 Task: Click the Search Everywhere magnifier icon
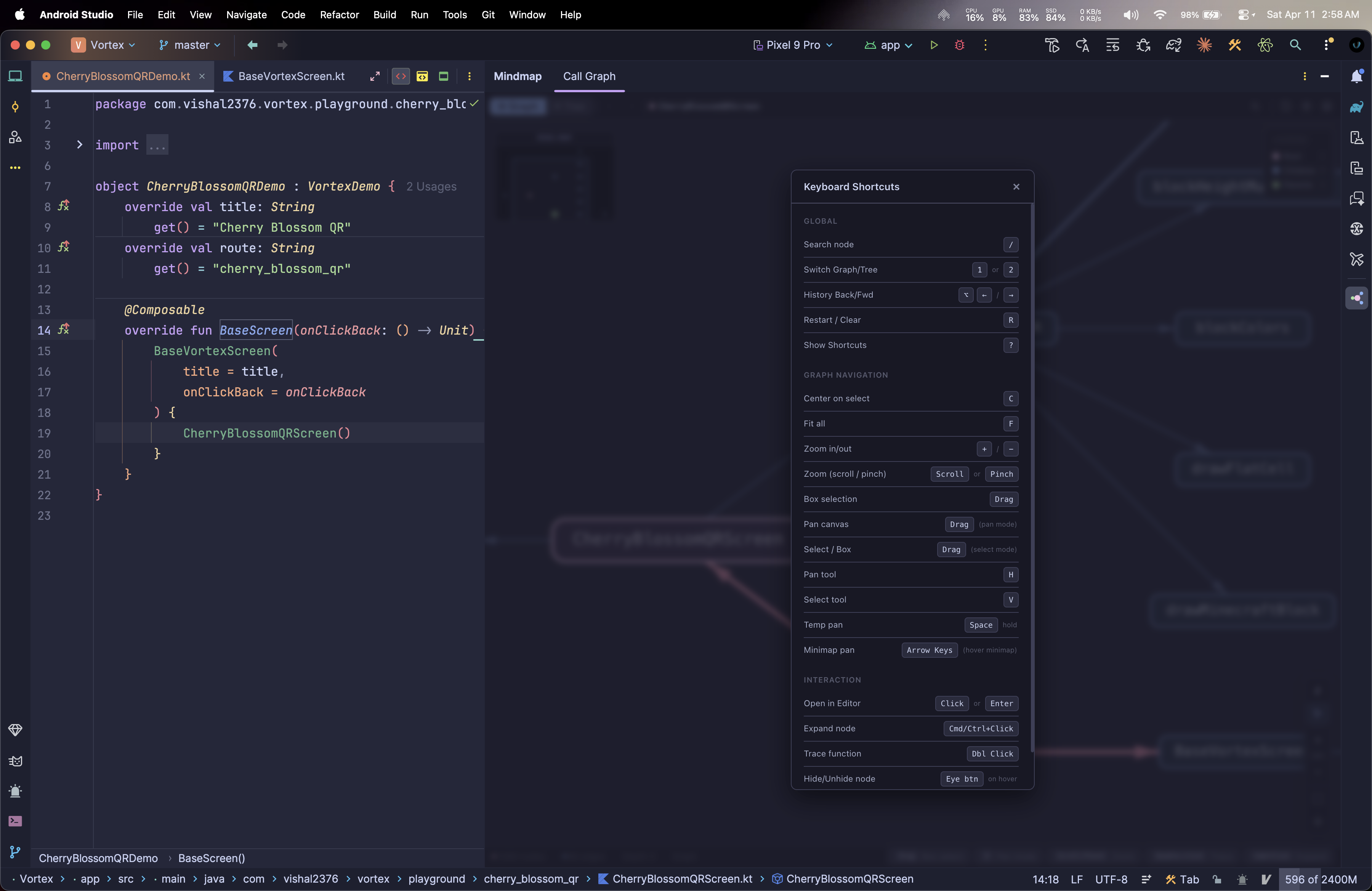1295,45
